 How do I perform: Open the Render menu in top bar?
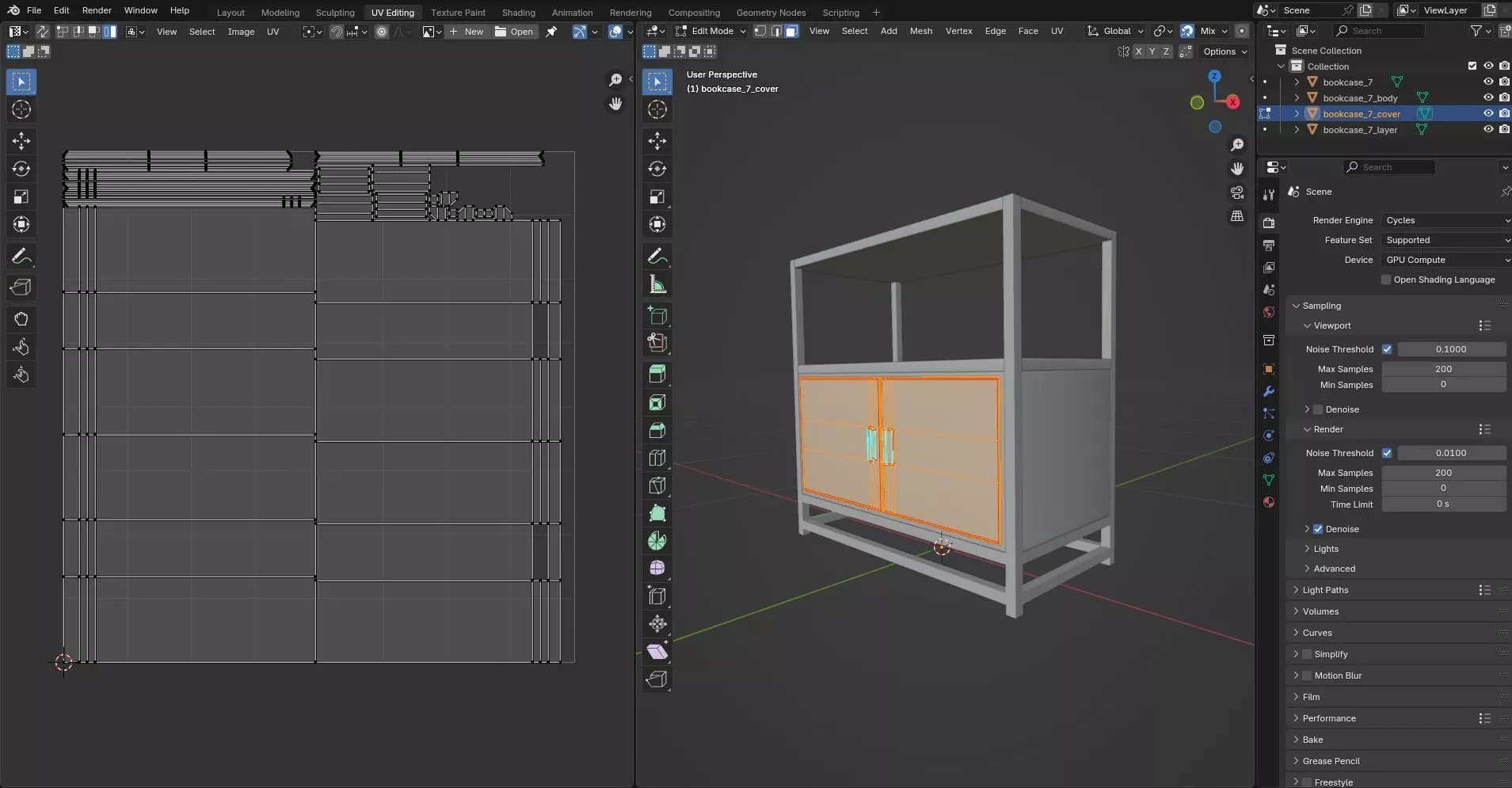pos(97,10)
